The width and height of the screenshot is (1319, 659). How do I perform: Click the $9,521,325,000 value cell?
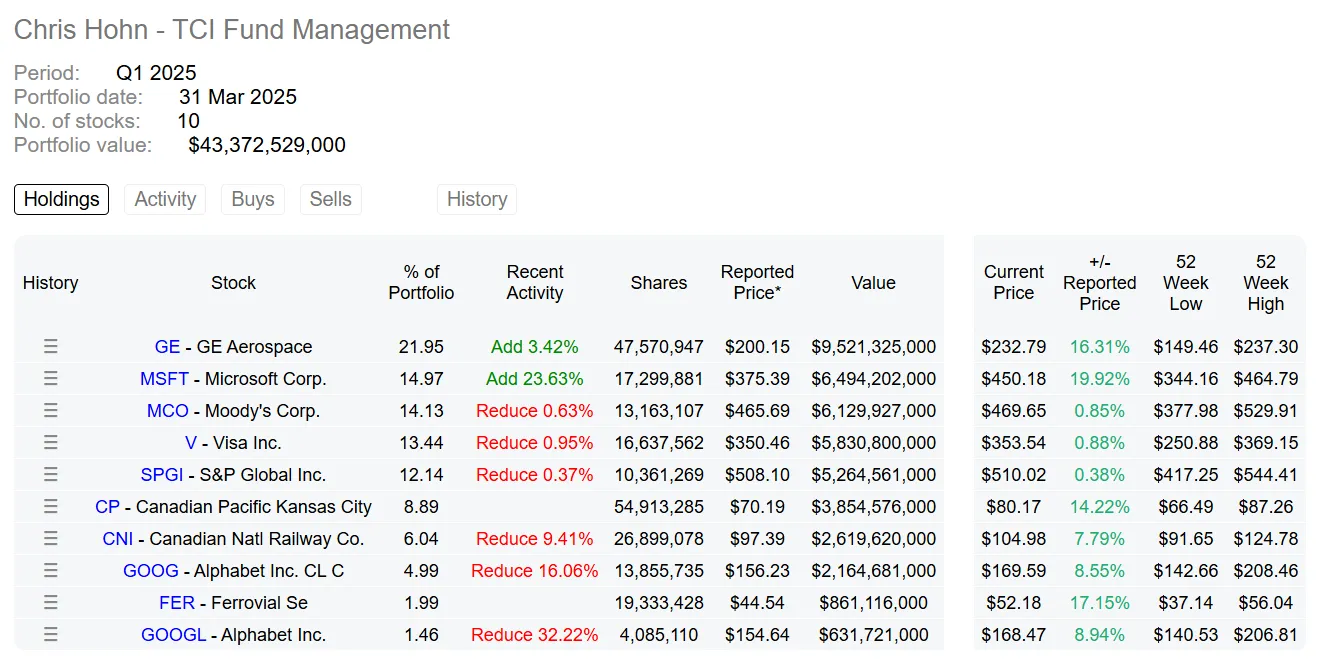tap(874, 347)
